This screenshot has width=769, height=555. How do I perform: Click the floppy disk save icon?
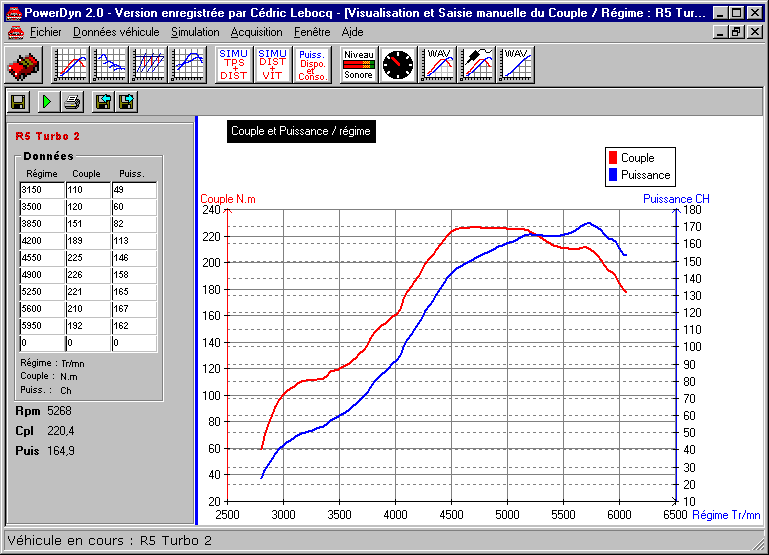[x=18, y=101]
